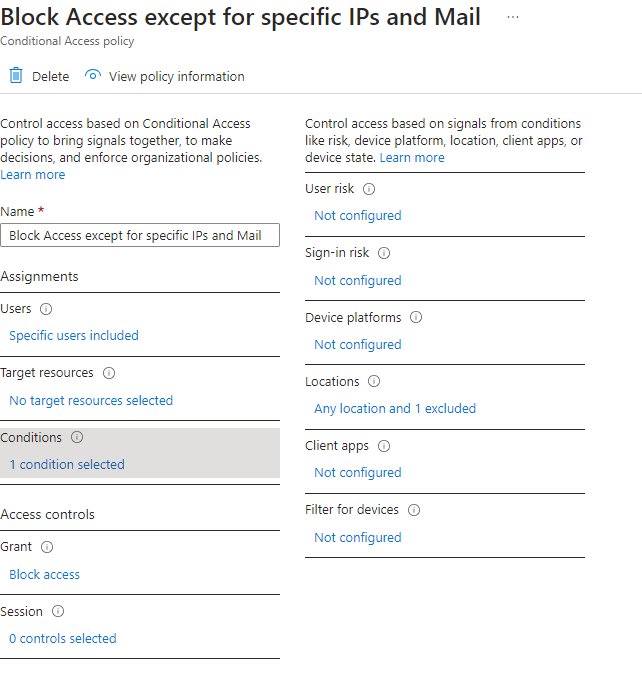The image size is (642, 677).
Task: Click the info icon next to Grant
Action: click(x=47, y=547)
